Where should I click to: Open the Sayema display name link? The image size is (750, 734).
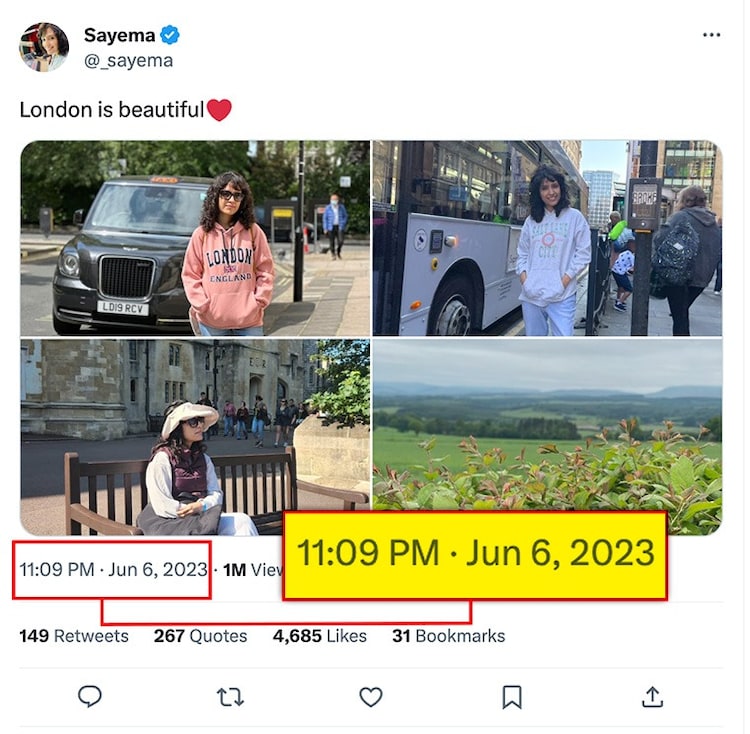point(119,35)
